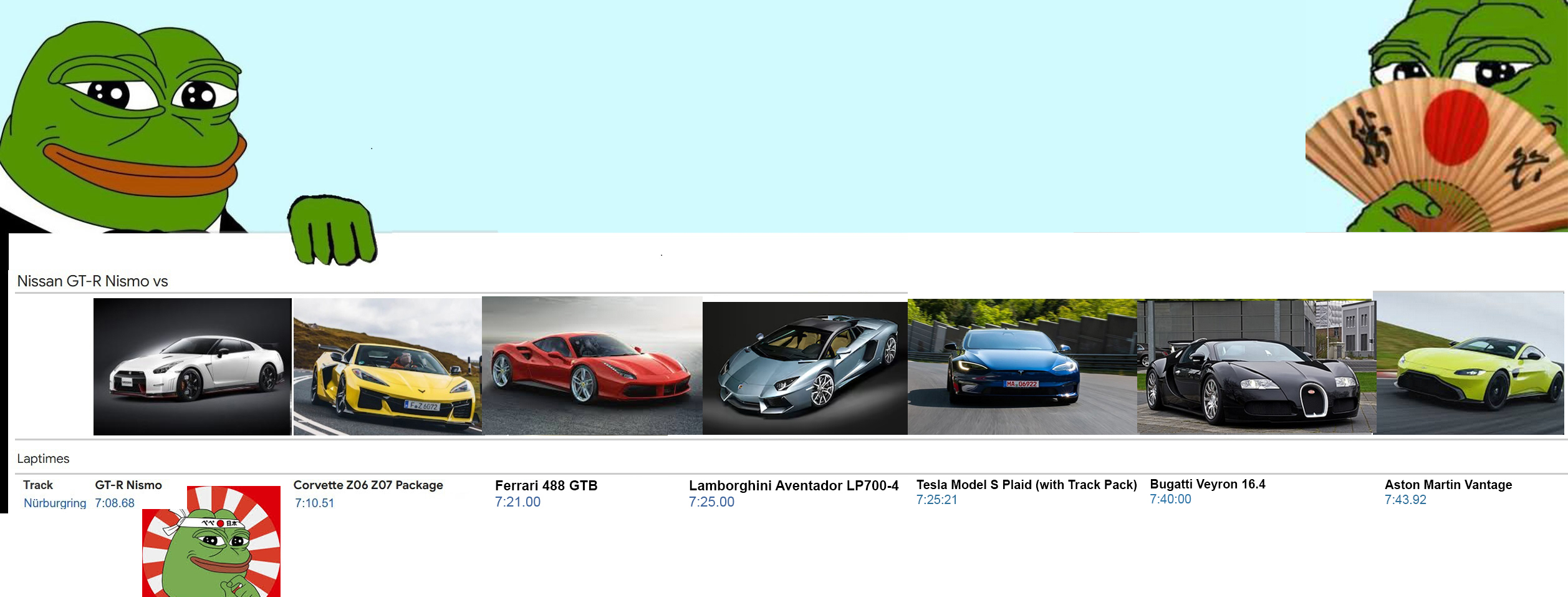The width and height of the screenshot is (1568, 597).
Task: Click the 'Laptimes' section label
Action: click(43, 459)
